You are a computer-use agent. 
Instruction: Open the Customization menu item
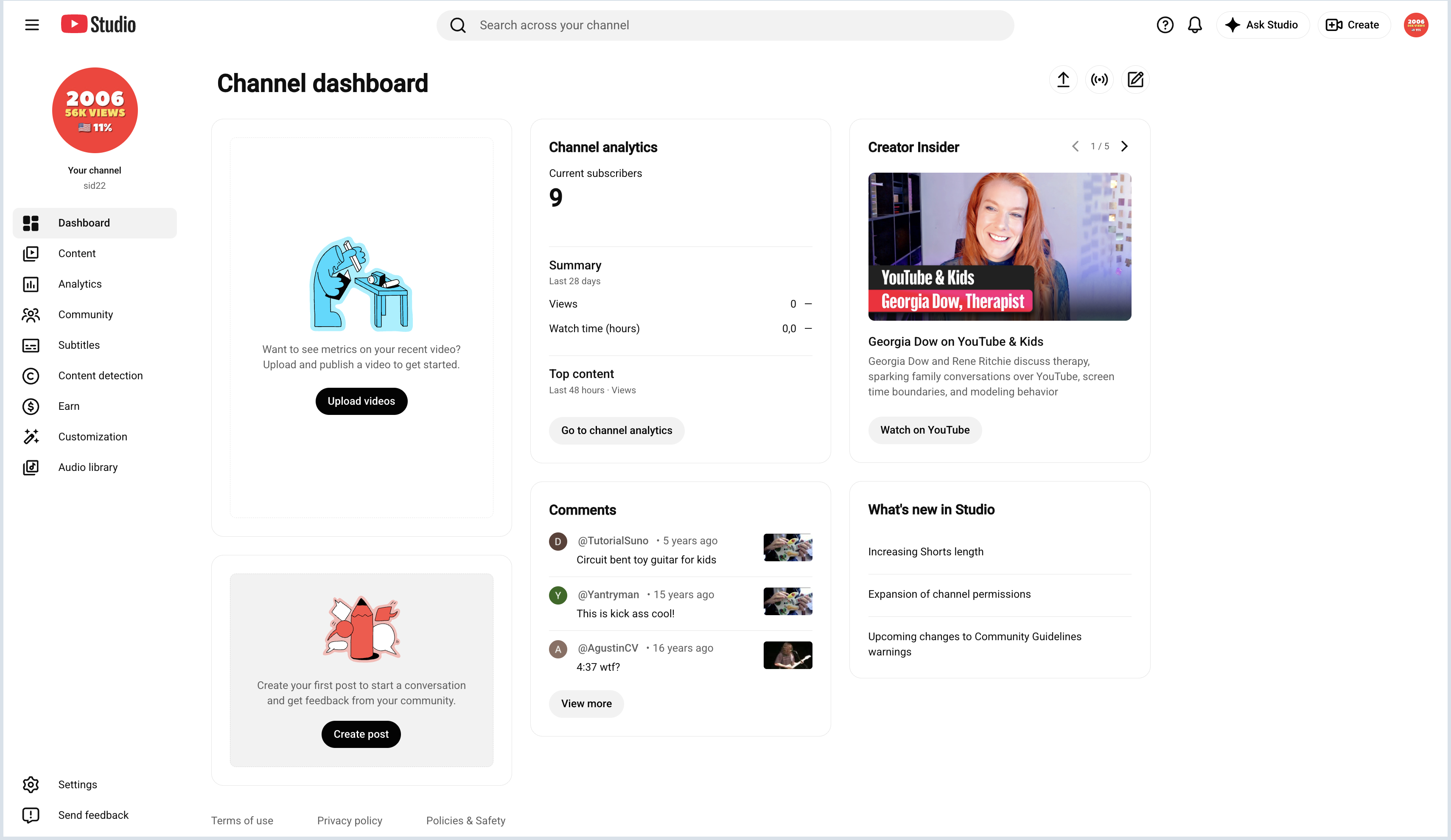click(95, 437)
